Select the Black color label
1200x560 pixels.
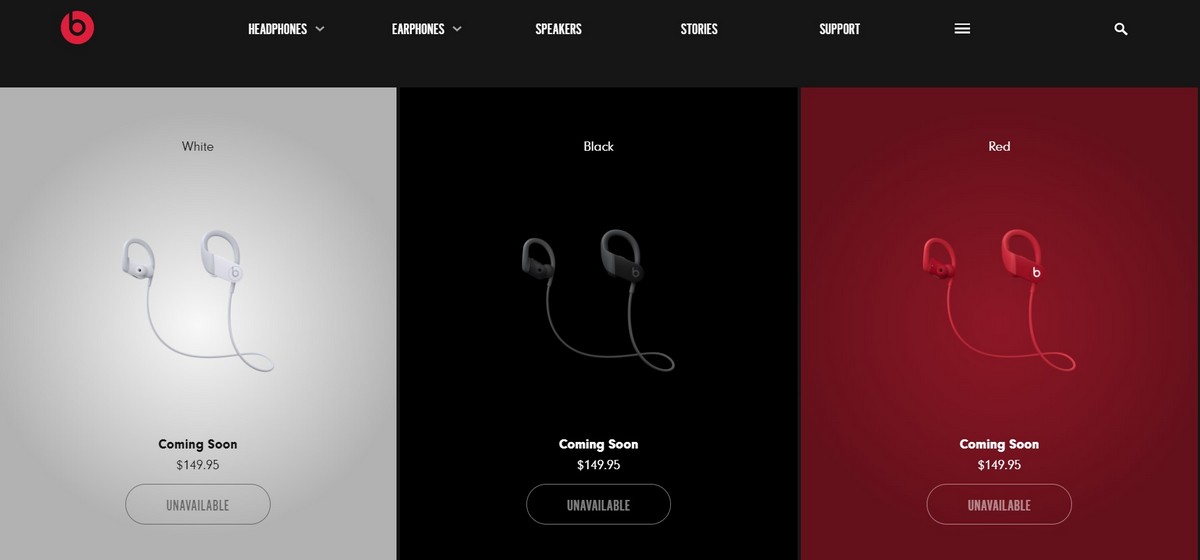598,147
